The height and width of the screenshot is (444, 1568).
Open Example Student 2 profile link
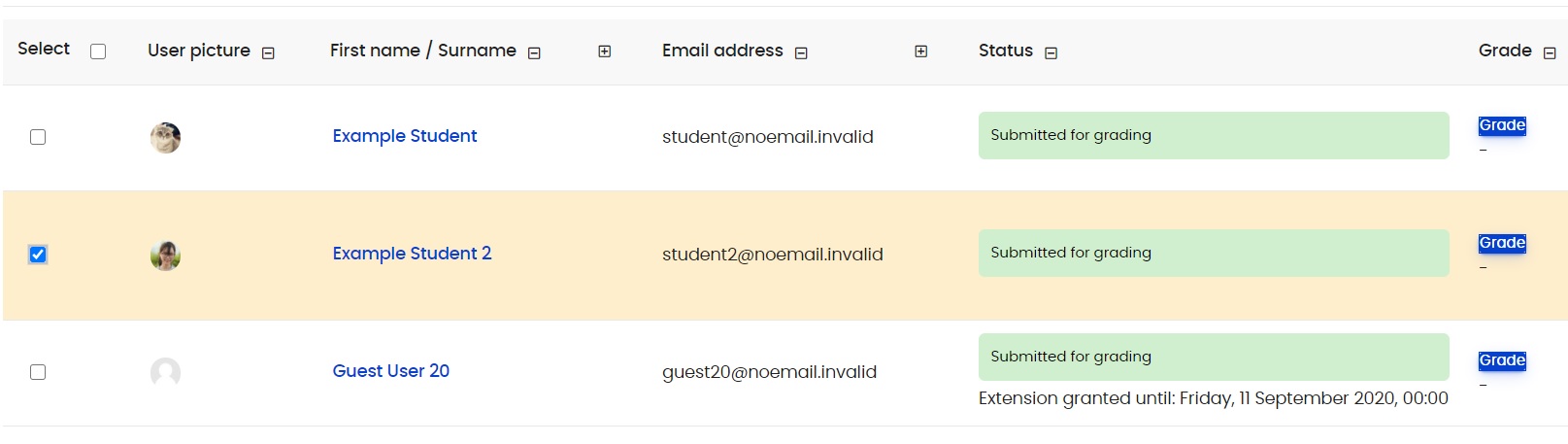412,254
